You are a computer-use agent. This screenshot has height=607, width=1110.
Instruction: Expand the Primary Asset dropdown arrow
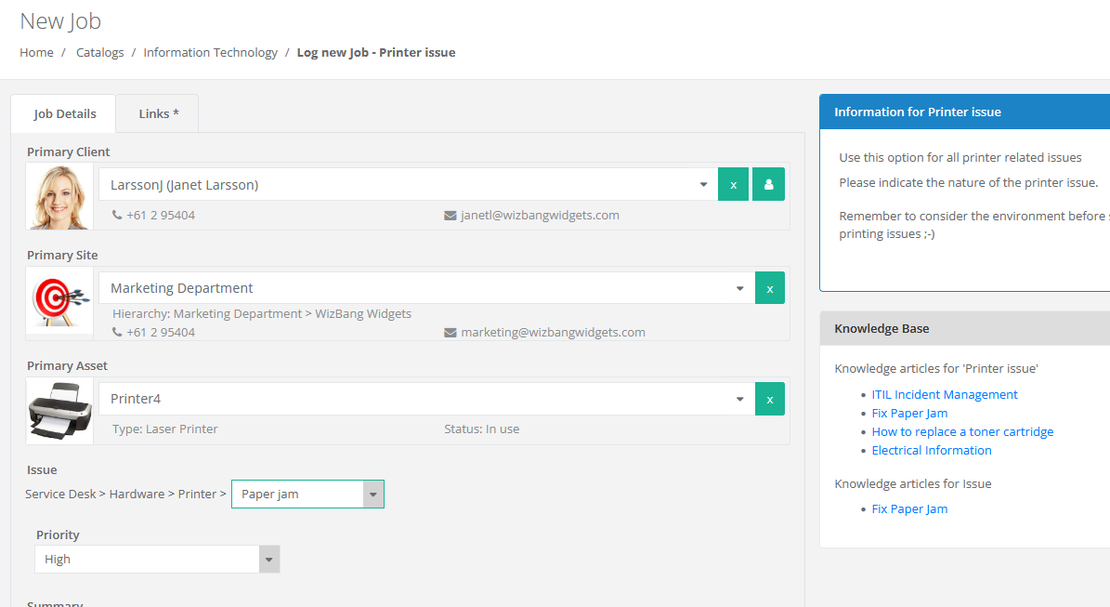point(740,399)
